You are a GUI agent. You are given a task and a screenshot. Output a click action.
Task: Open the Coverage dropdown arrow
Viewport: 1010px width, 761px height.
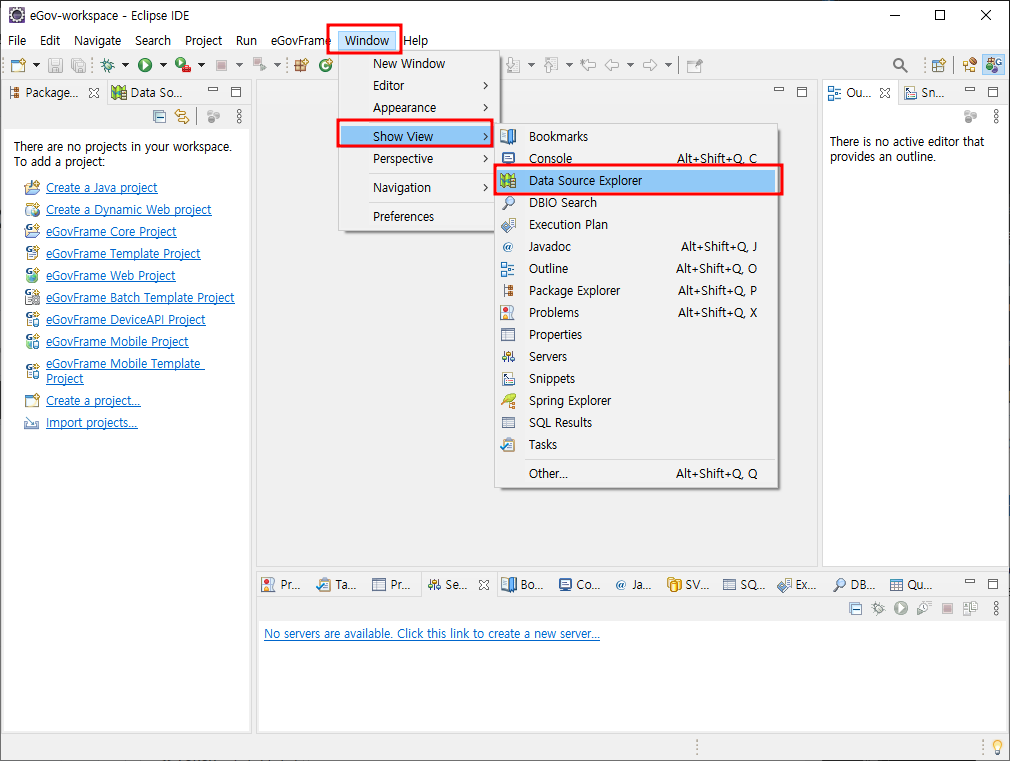[x=201, y=65]
